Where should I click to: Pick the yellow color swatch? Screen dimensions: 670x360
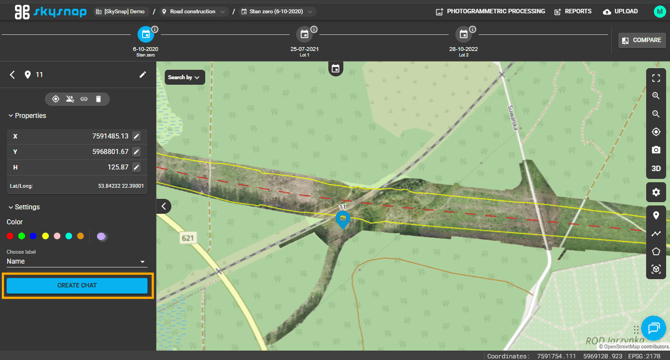(x=45, y=236)
